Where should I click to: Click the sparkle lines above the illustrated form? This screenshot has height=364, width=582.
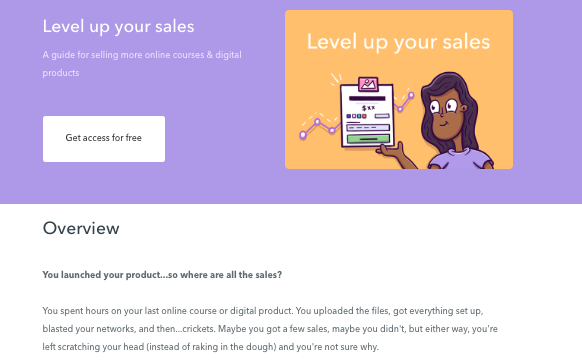click(336, 78)
